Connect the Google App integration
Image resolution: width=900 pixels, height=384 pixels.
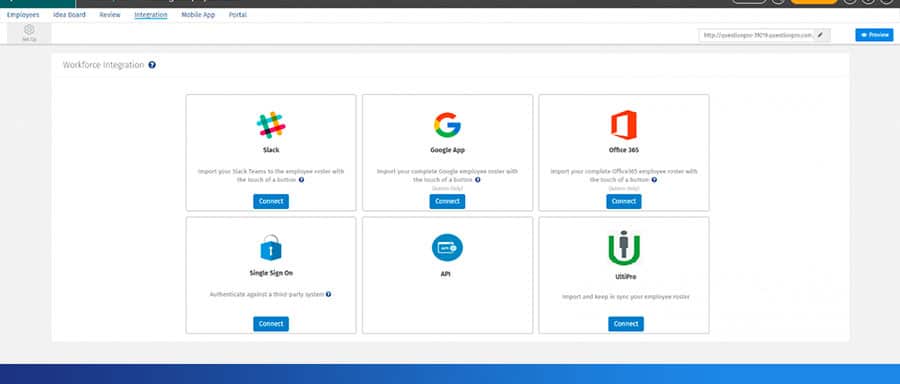[x=447, y=201]
